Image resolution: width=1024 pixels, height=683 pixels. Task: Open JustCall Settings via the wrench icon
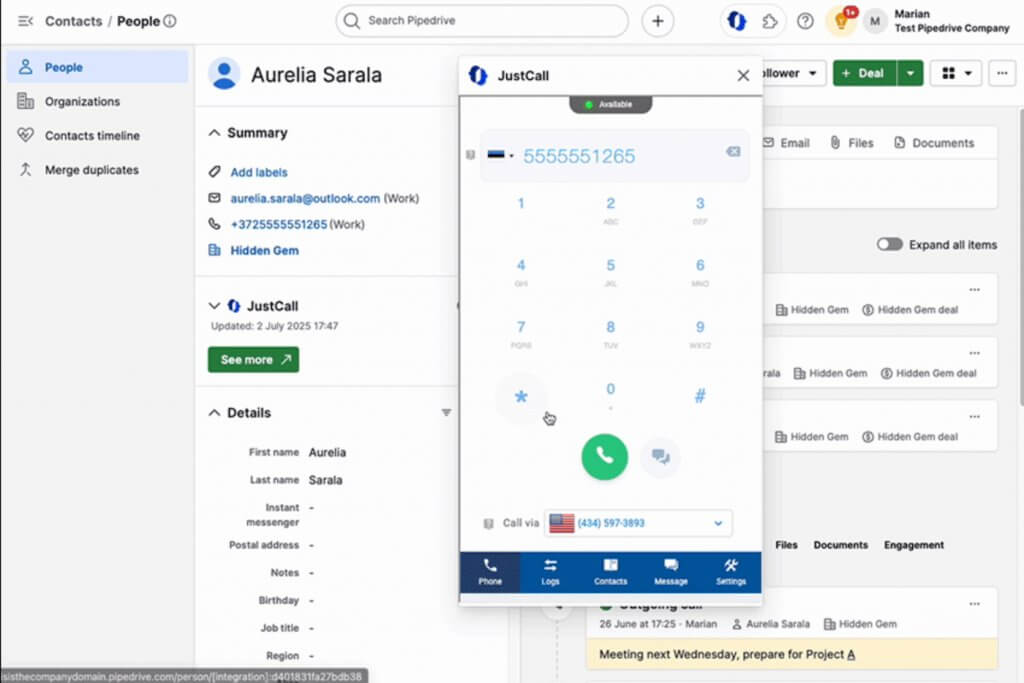731,572
